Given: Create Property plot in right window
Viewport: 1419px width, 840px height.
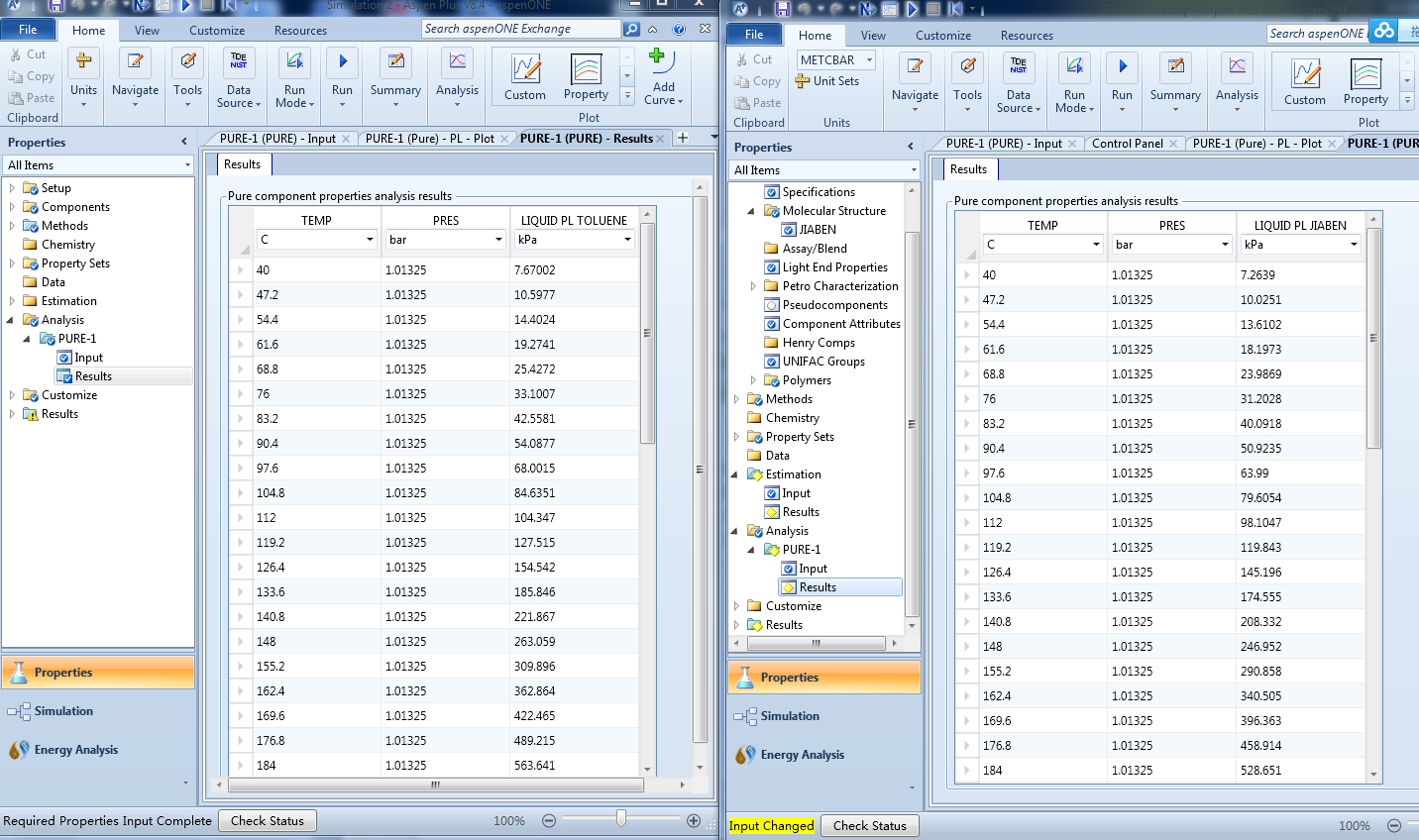Looking at the screenshot, I should click(x=1365, y=83).
